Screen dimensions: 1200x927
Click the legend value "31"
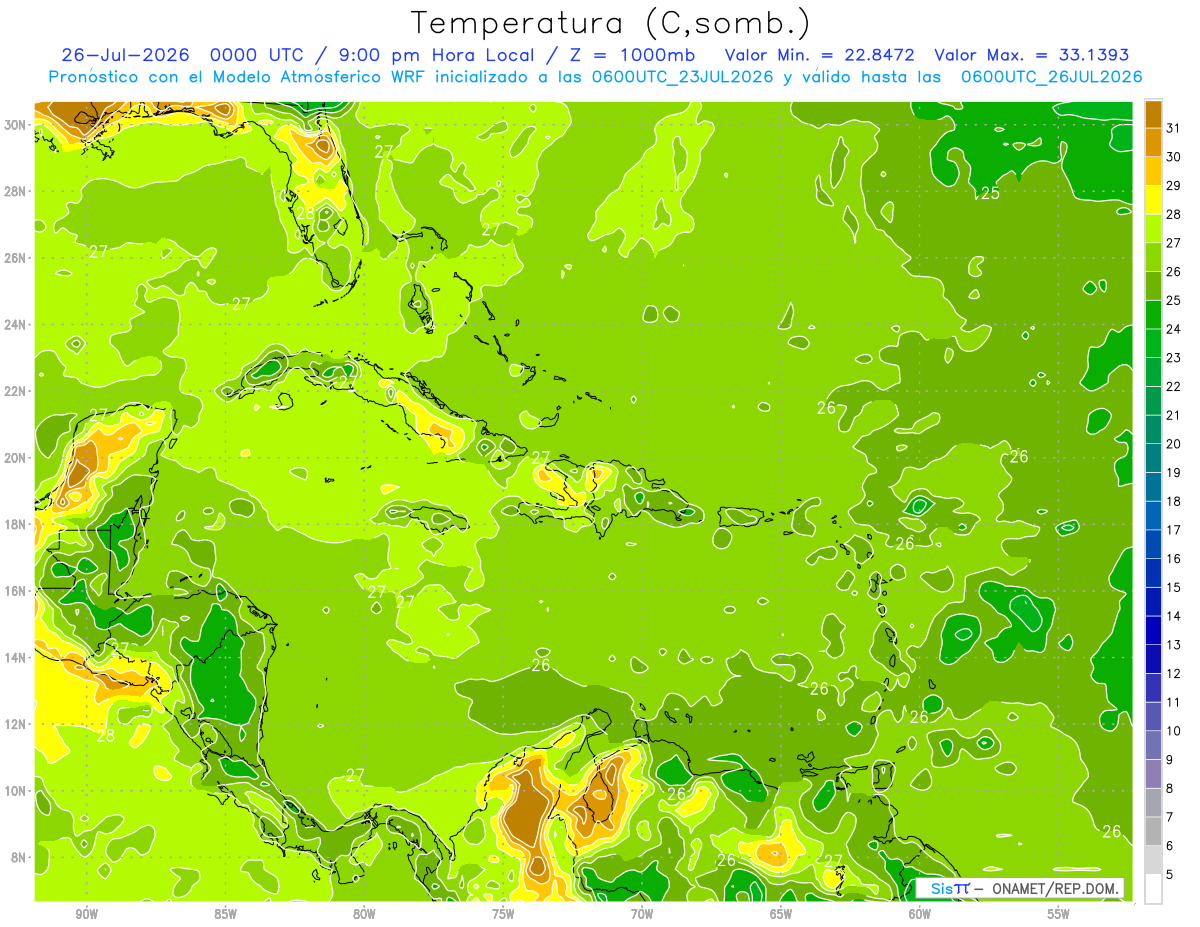click(1174, 128)
